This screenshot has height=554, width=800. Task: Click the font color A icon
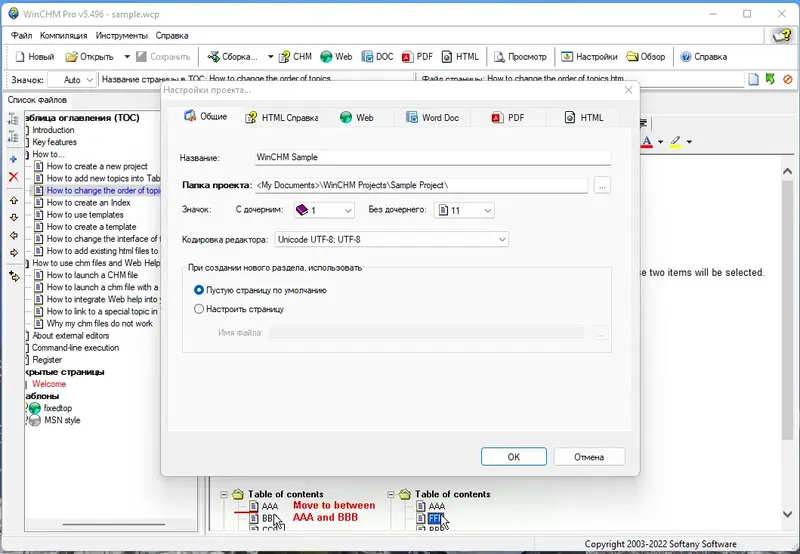pyautogui.click(x=647, y=141)
